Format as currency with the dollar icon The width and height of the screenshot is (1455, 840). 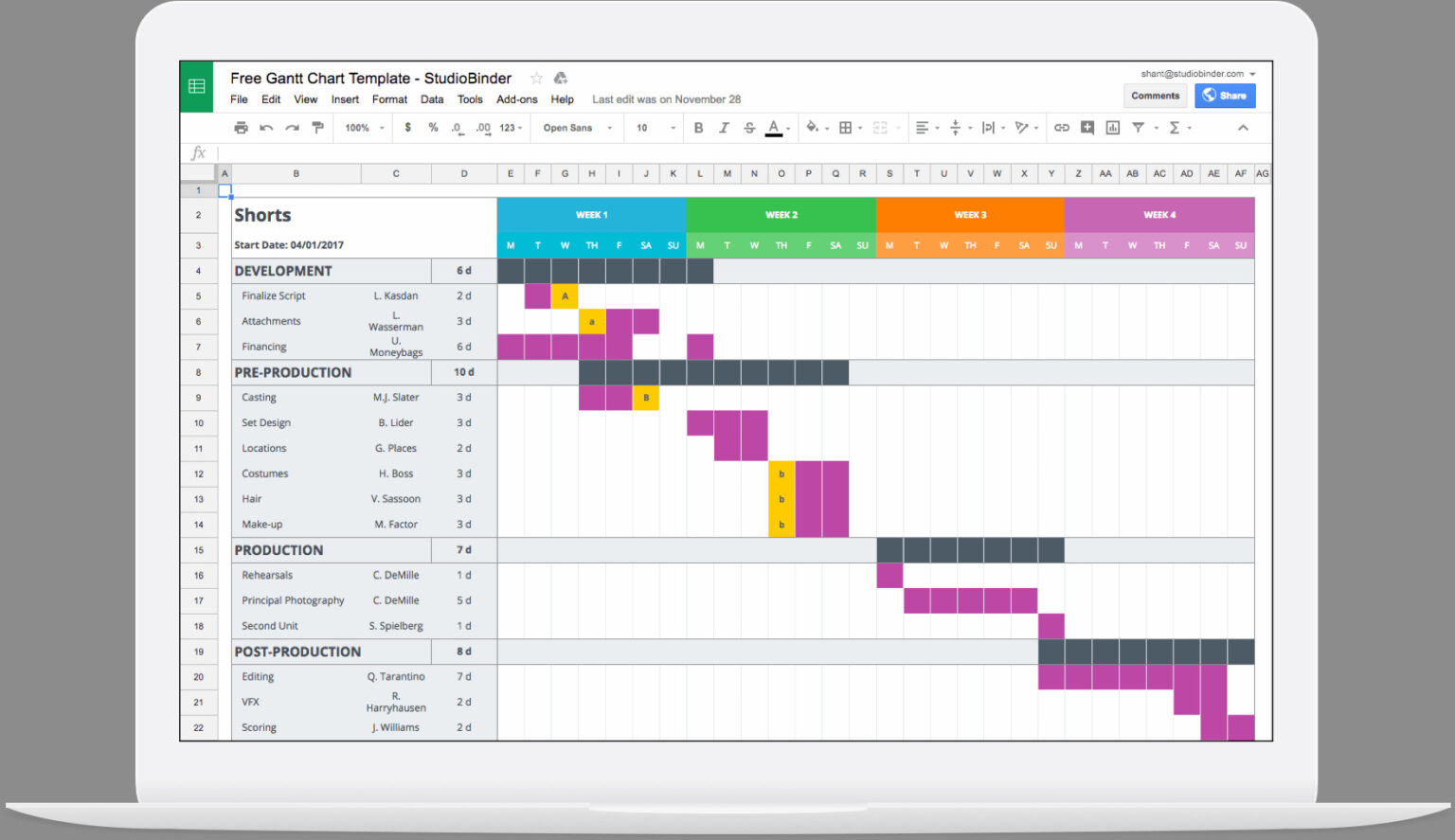(x=408, y=128)
